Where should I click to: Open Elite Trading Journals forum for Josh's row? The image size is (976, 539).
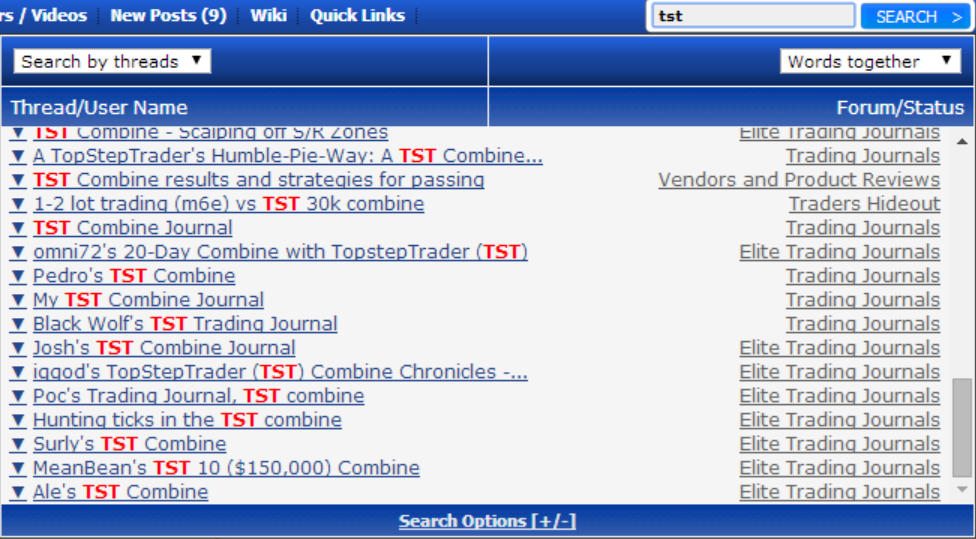[x=840, y=348]
